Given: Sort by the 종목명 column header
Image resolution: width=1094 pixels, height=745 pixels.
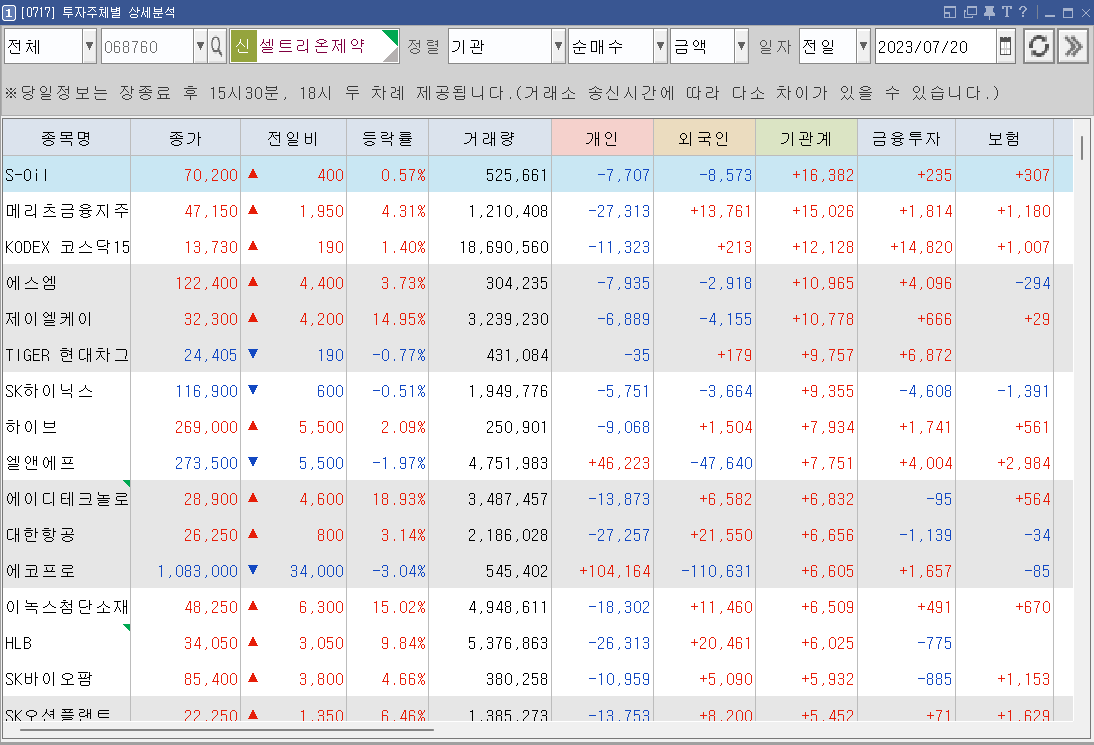Looking at the screenshot, I should pos(66,138).
